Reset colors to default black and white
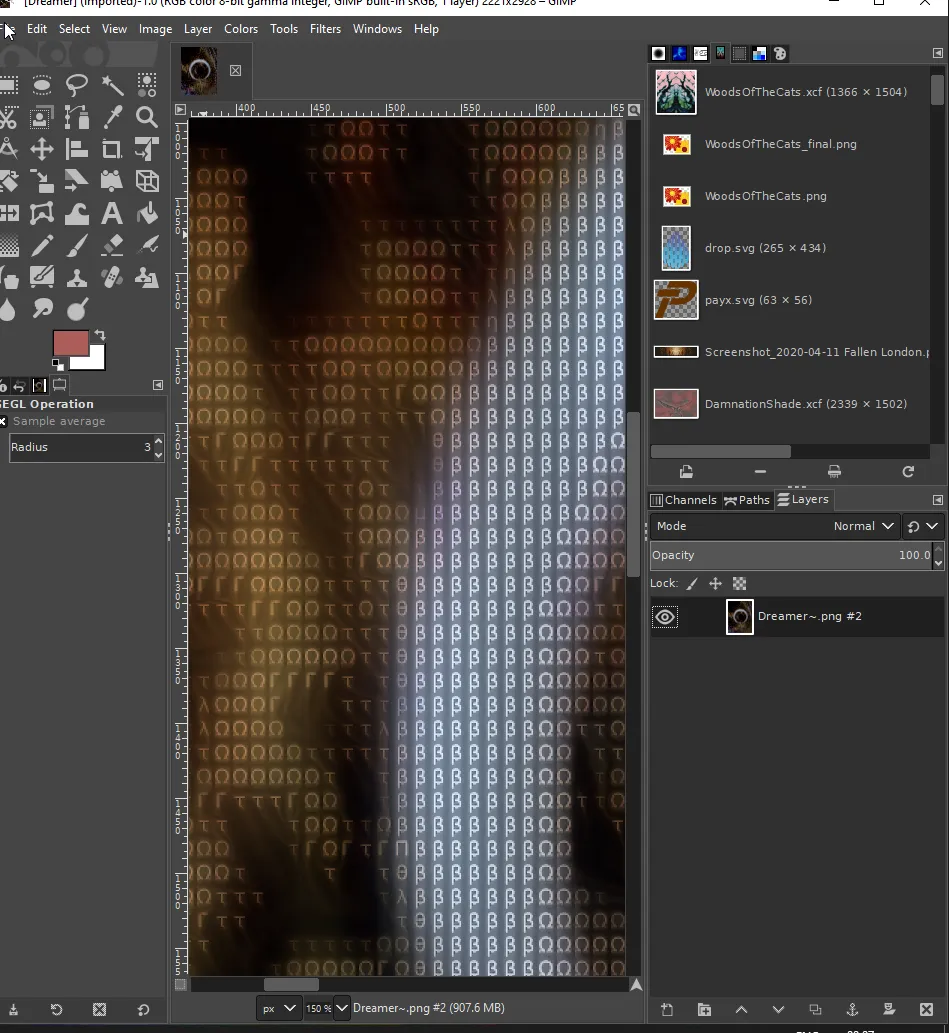Screen dimensions: 949x1033 click(58, 364)
